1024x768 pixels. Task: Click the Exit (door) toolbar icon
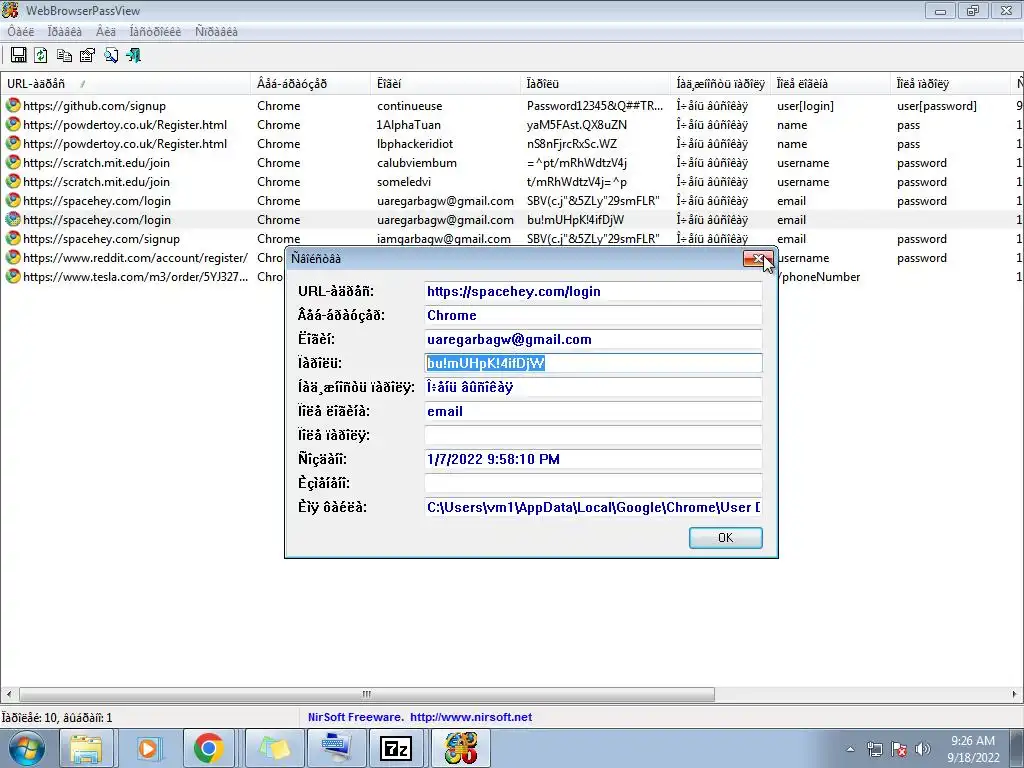pyautogui.click(x=134, y=56)
